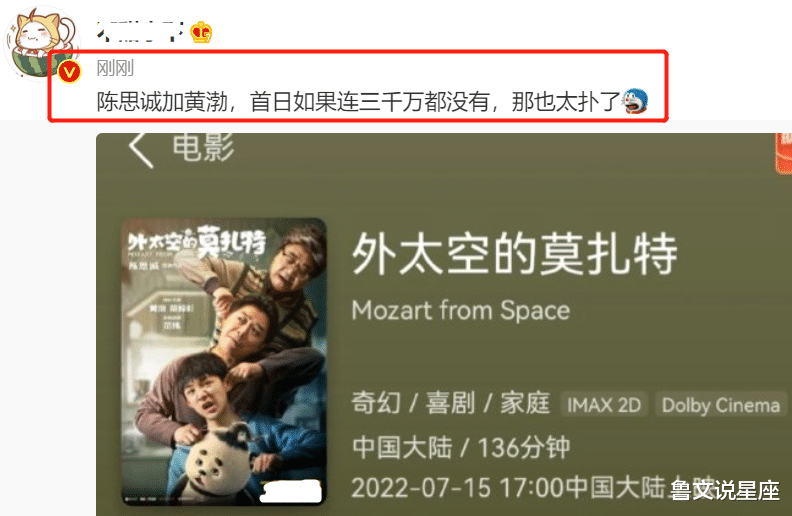
Task: Click the Doraemon emoji in the post
Action: pyautogui.click(x=635, y=101)
